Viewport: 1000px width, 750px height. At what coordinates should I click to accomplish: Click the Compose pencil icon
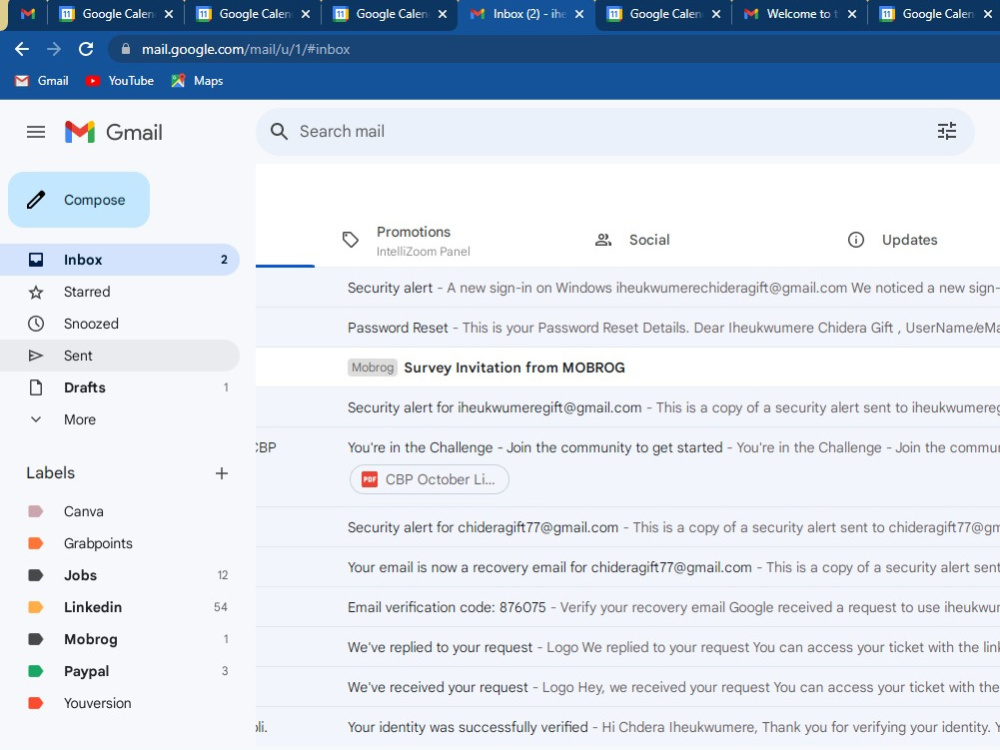(x=36, y=200)
